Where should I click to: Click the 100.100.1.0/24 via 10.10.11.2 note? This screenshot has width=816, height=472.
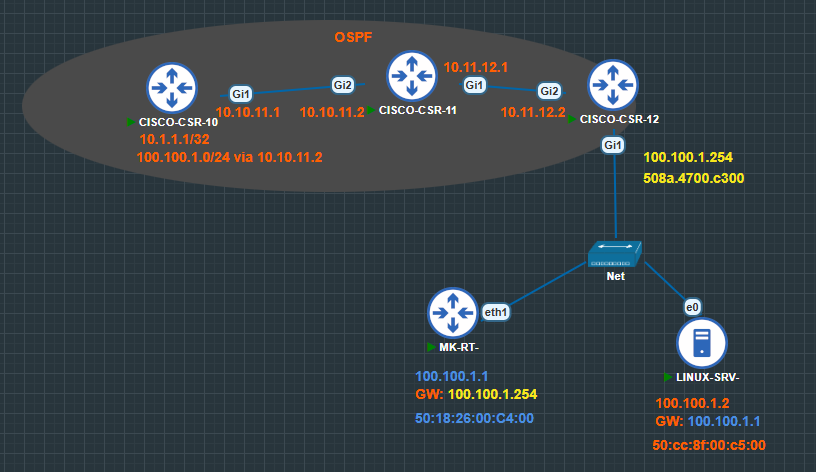click(x=230, y=157)
